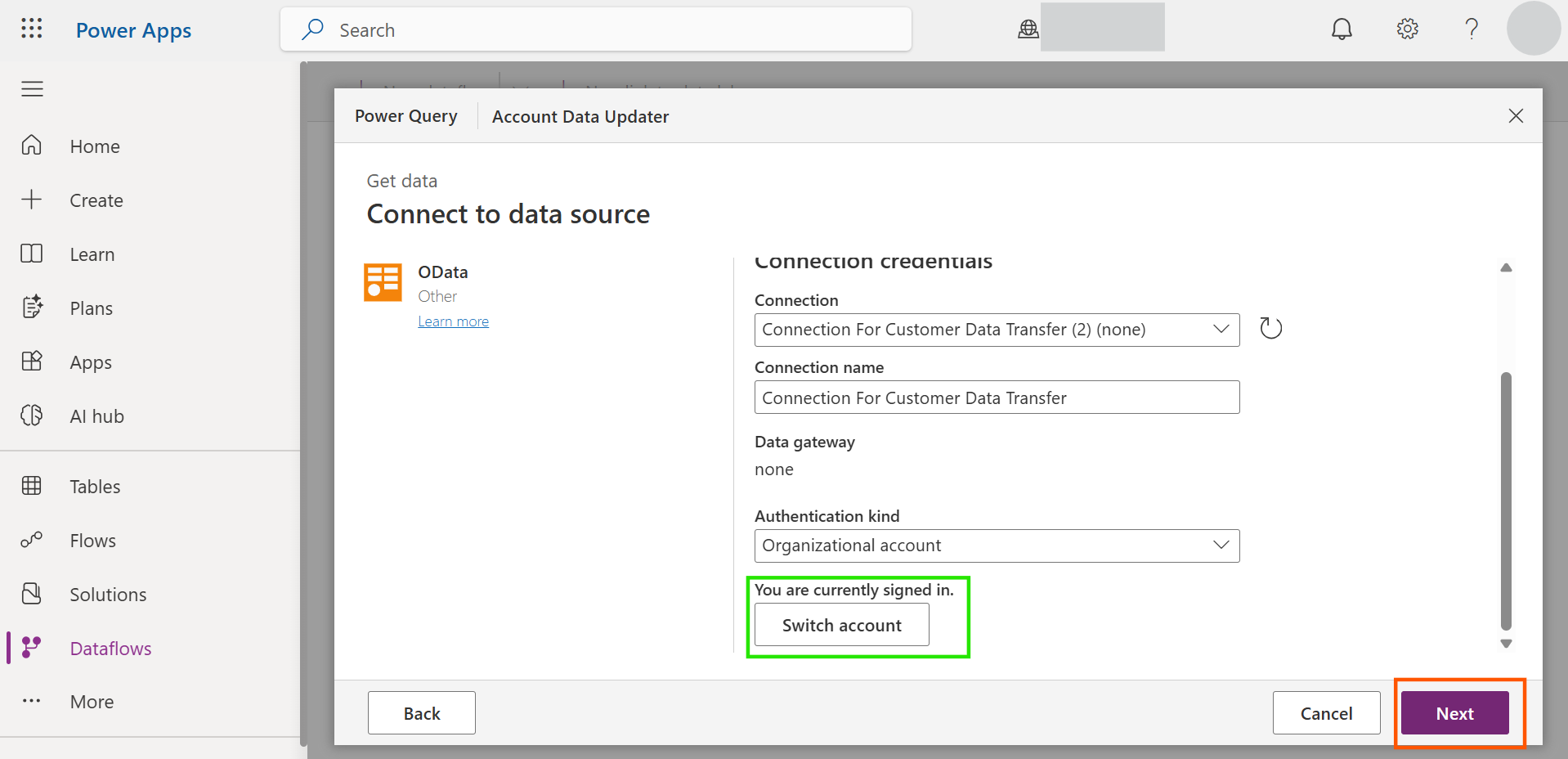Expand More in the sidebar
The width and height of the screenshot is (1568, 759).
[91, 702]
